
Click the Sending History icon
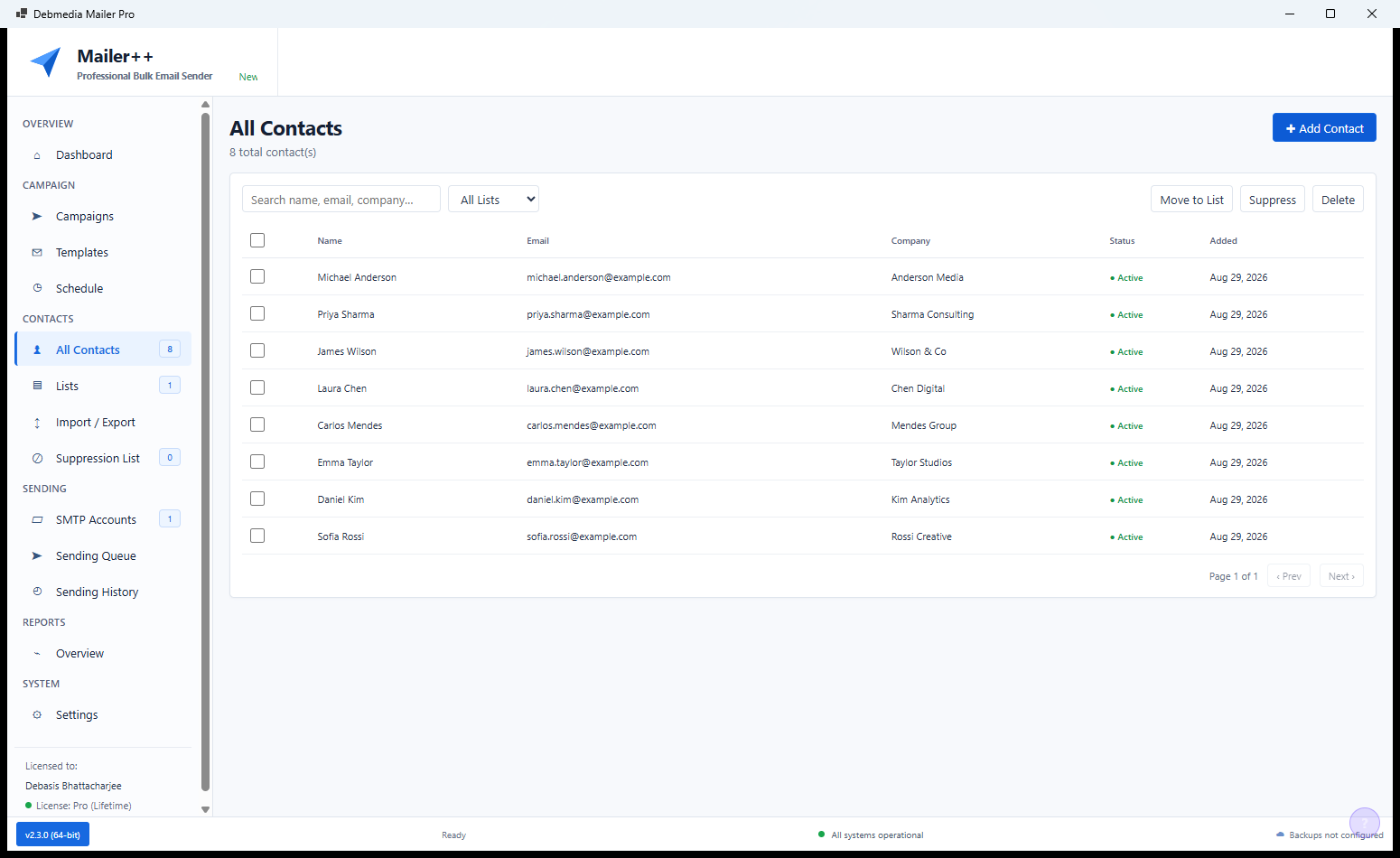[37, 592]
